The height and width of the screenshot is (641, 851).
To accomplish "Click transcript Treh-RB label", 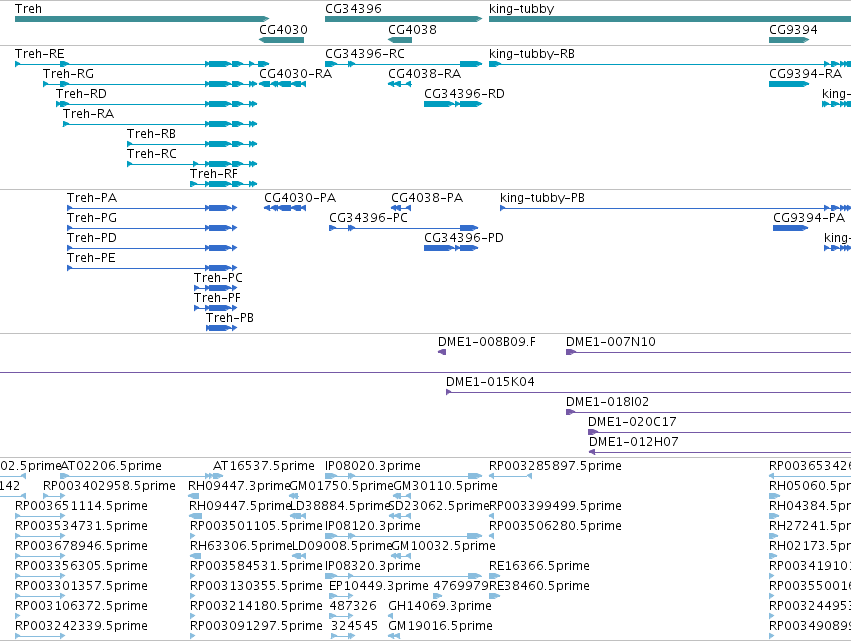I will tap(151, 134).
